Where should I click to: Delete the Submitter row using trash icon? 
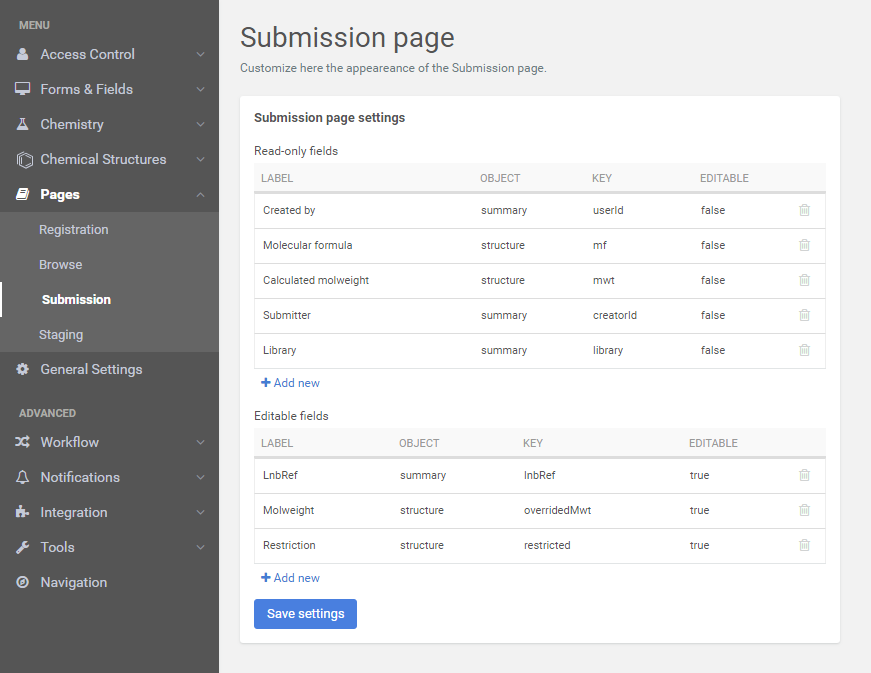pos(804,315)
